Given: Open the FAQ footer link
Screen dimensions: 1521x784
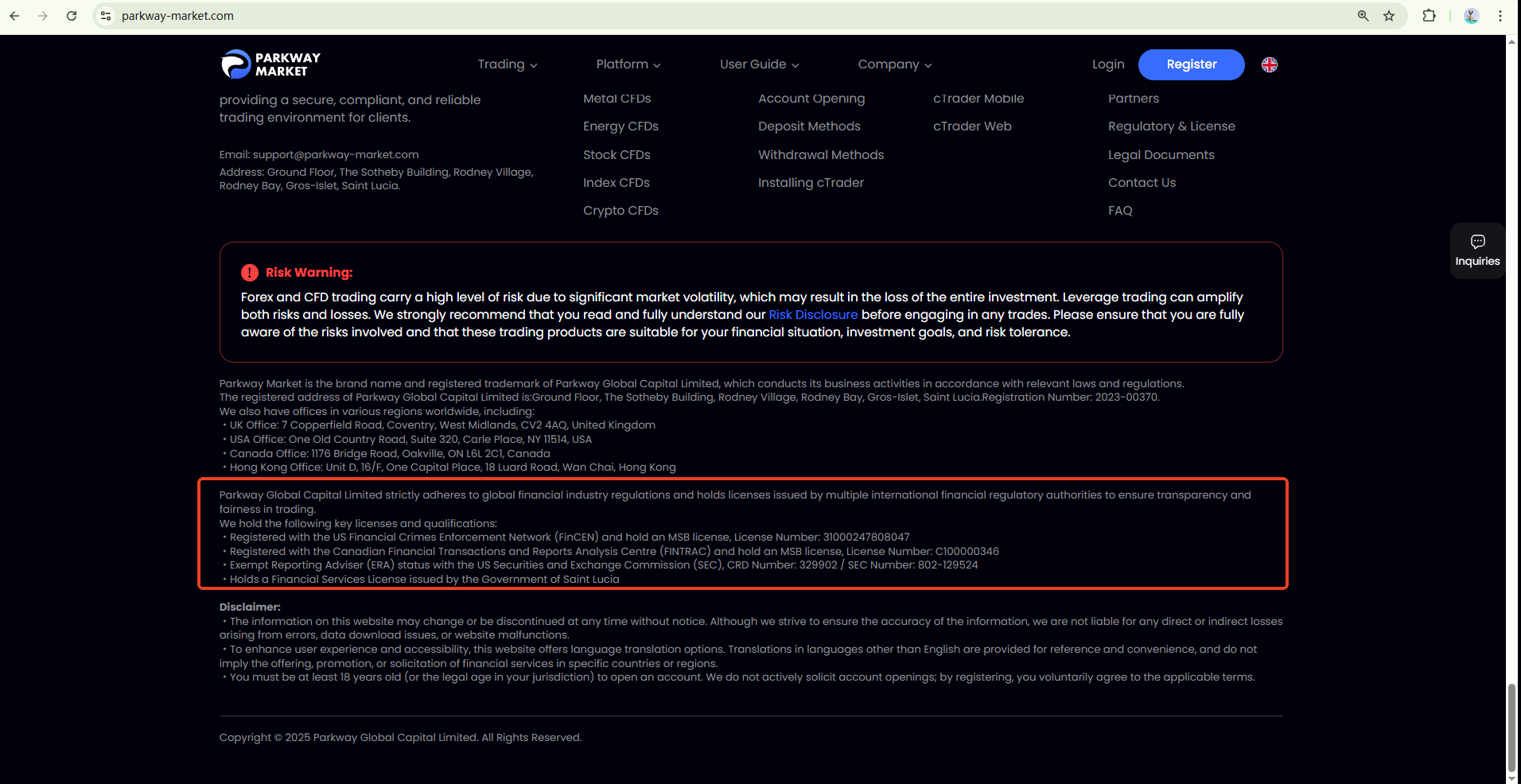Looking at the screenshot, I should point(1120,211).
